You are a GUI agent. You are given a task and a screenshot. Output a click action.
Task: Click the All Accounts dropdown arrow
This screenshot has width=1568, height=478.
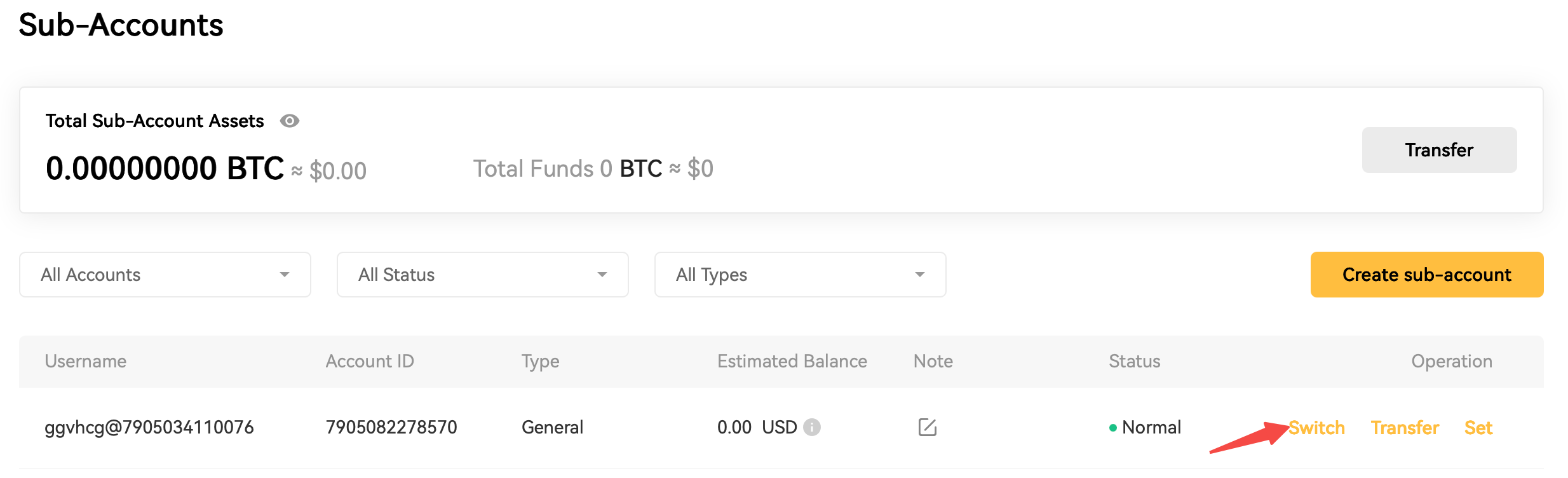(284, 275)
